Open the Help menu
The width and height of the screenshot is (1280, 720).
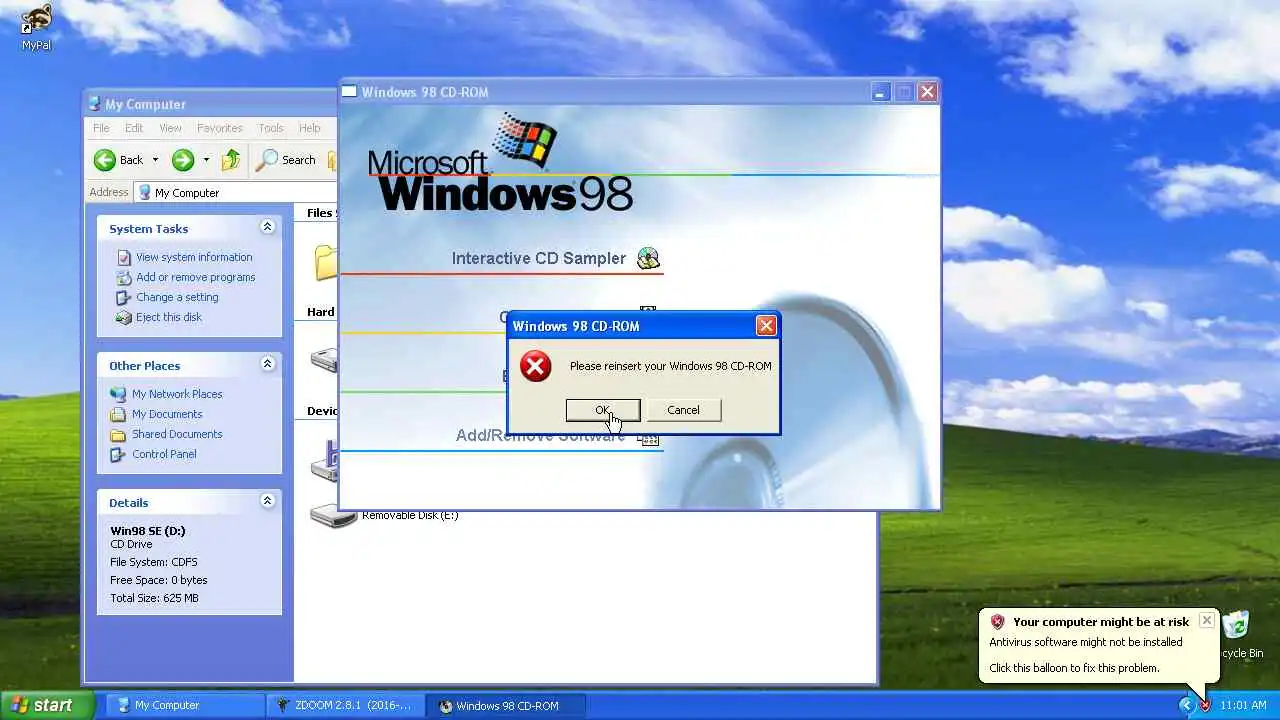[310, 128]
